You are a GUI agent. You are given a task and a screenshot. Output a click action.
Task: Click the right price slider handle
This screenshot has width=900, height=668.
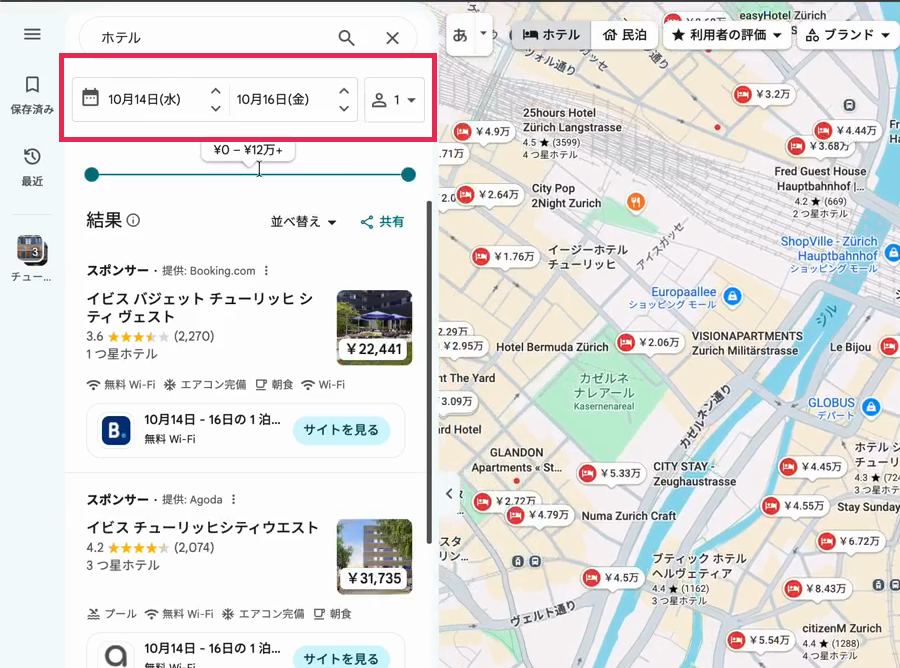click(408, 174)
